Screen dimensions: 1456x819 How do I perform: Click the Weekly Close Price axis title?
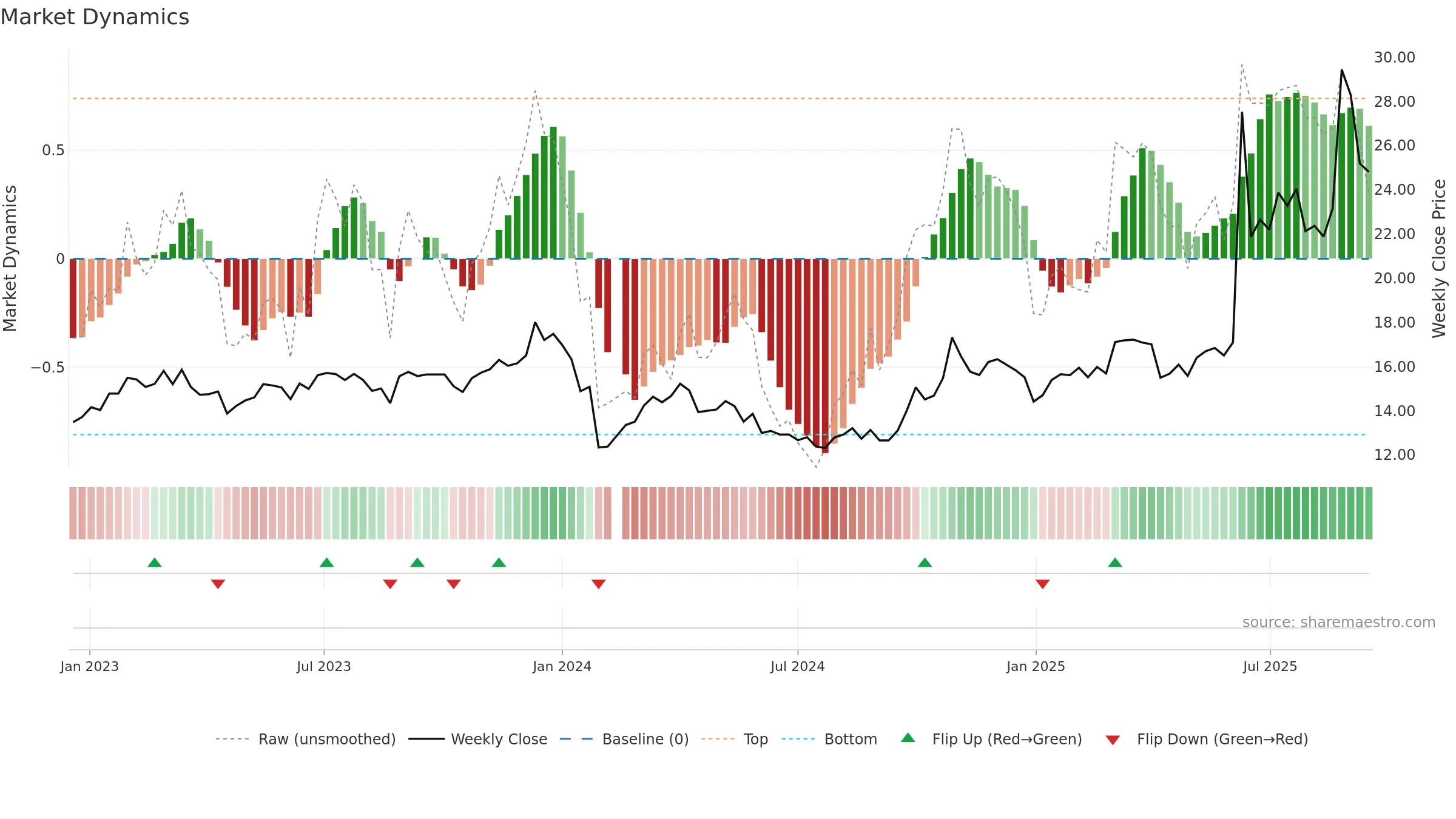pyautogui.click(x=1439, y=258)
